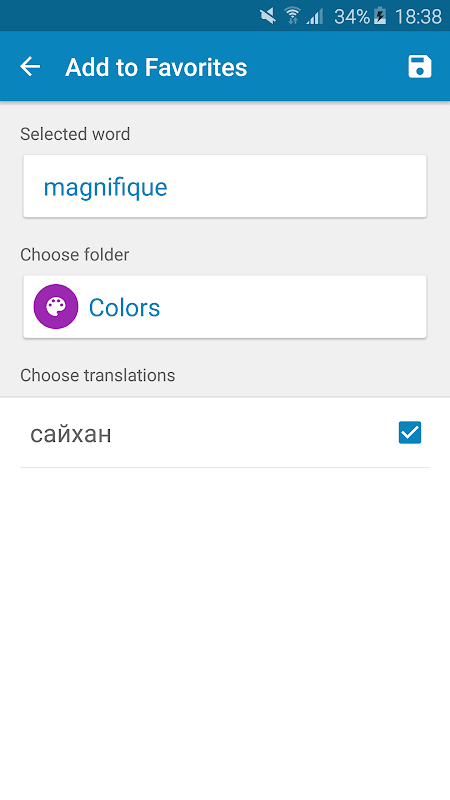
Task: Tap the Selected word label
Action: [x=75, y=134]
